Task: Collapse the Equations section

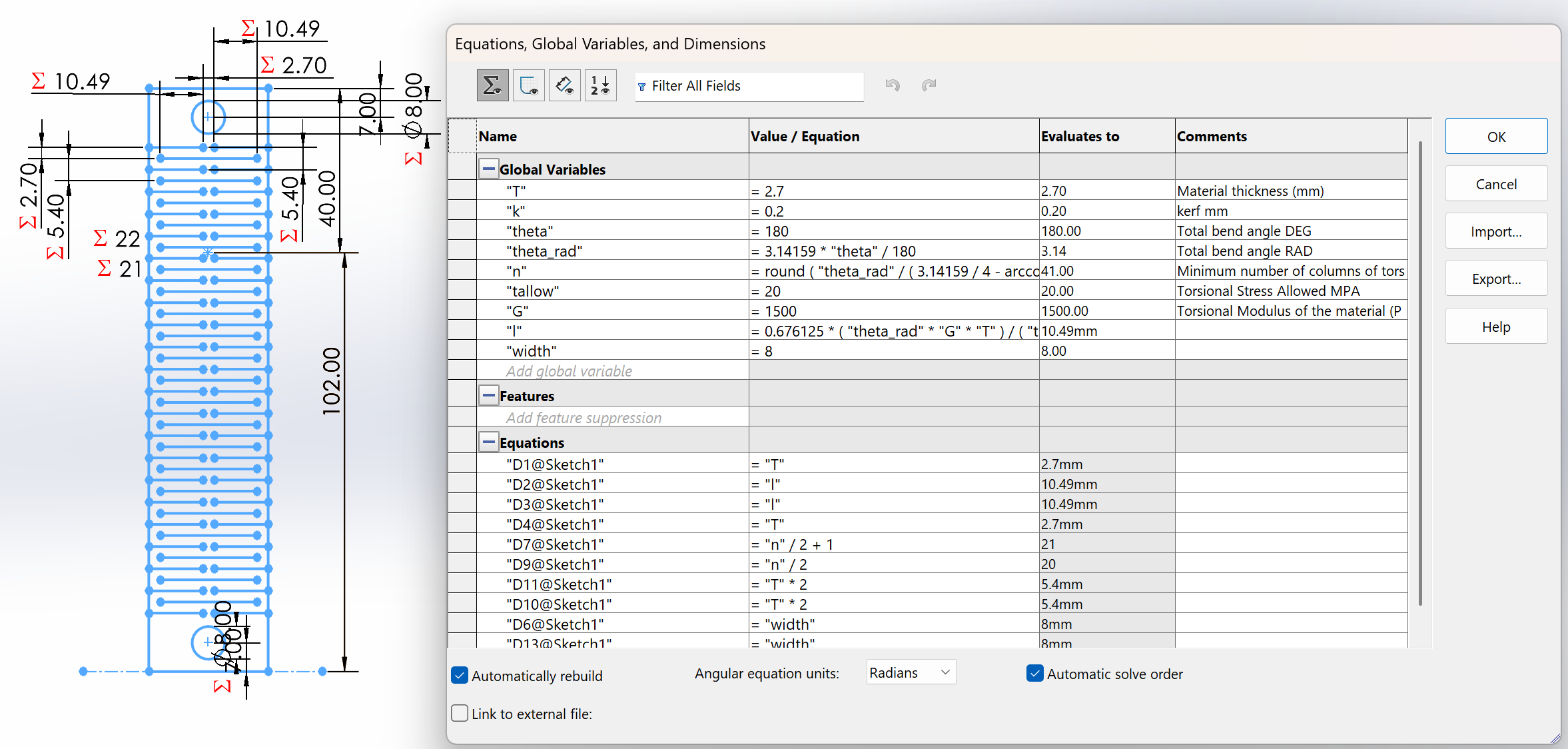Action: (488, 442)
